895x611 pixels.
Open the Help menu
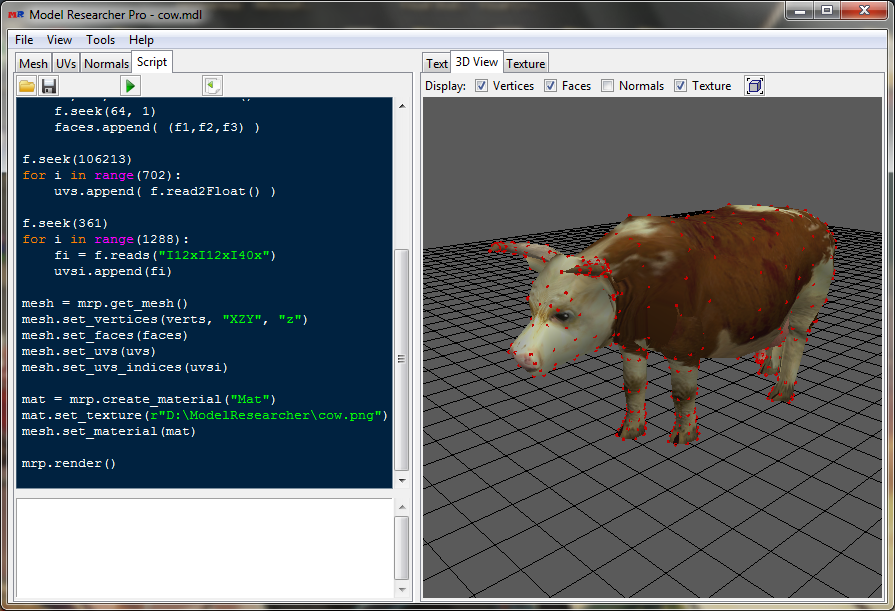click(x=141, y=40)
